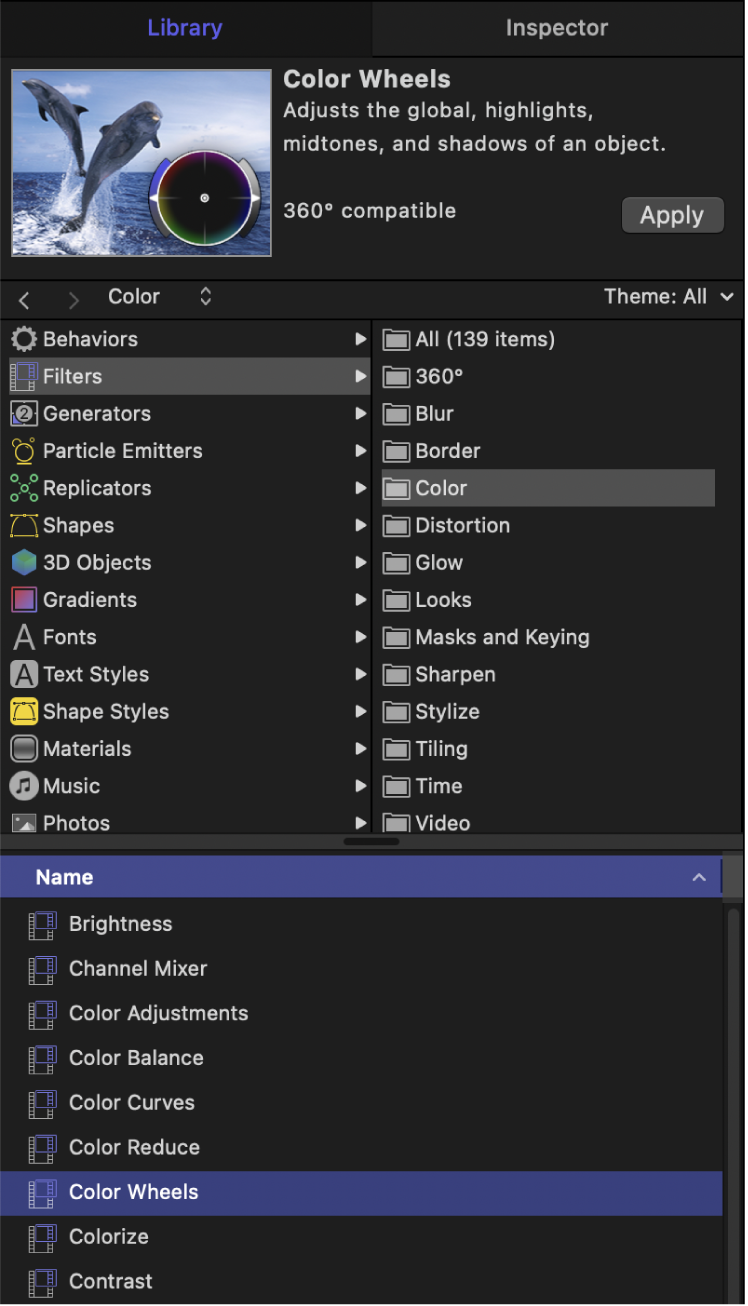Click the 3D Objects cube icon
This screenshot has width=748, height=1306.
coord(23,562)
